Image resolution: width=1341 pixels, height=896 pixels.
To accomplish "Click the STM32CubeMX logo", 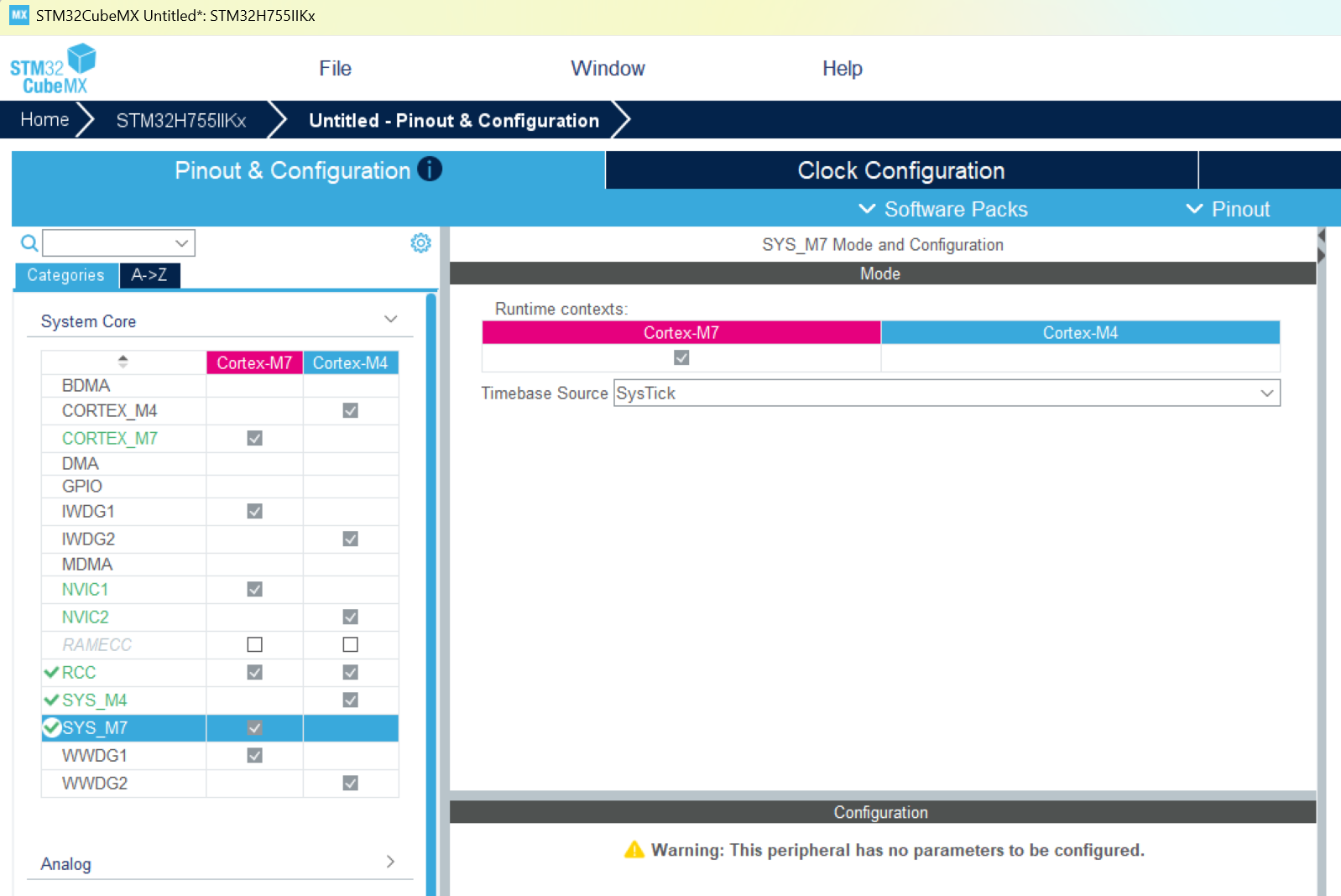I will click(x=53, y=69).
